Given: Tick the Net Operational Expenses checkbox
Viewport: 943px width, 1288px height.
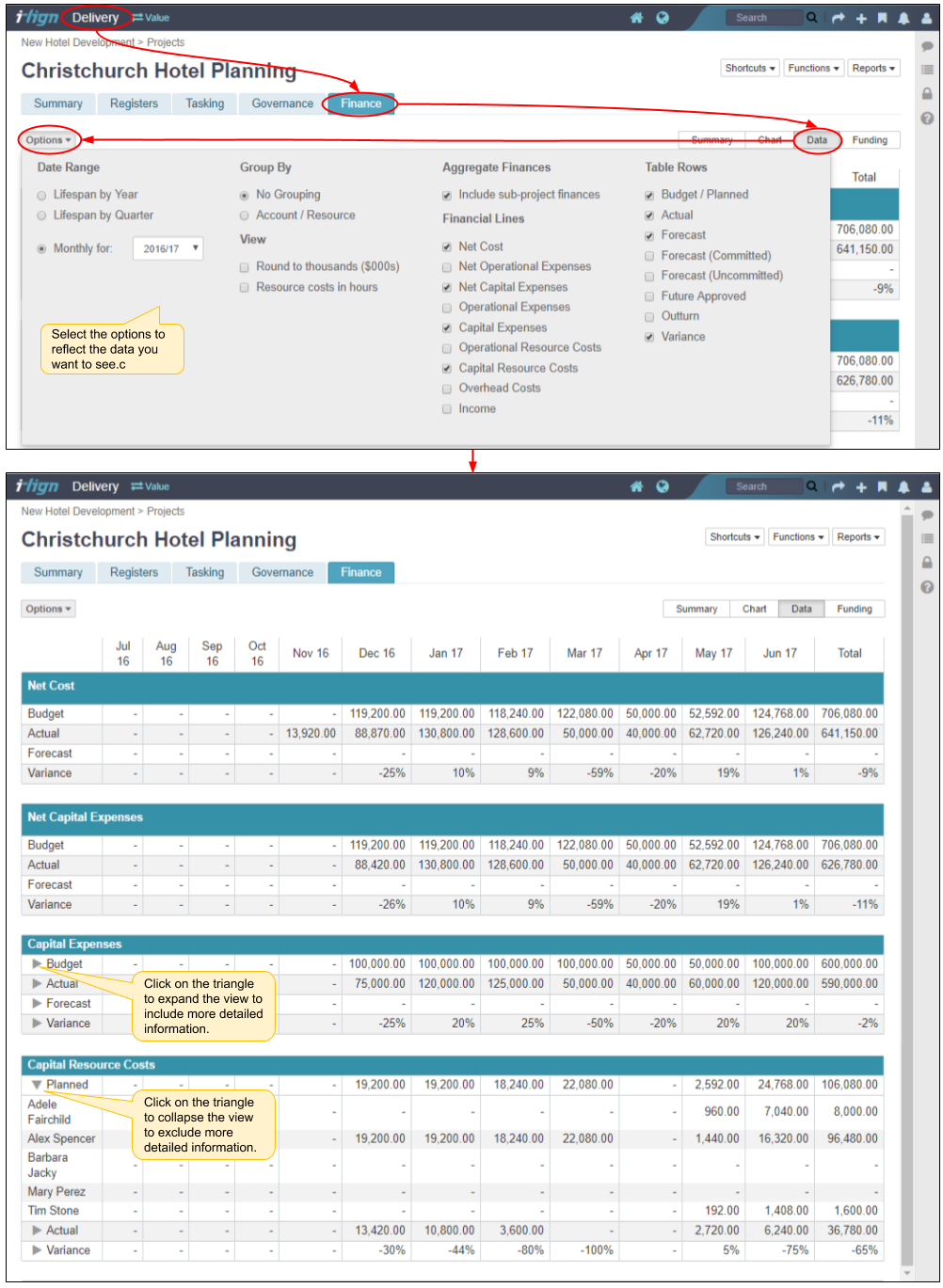Looking at the screenshot, I should point(447,267).
